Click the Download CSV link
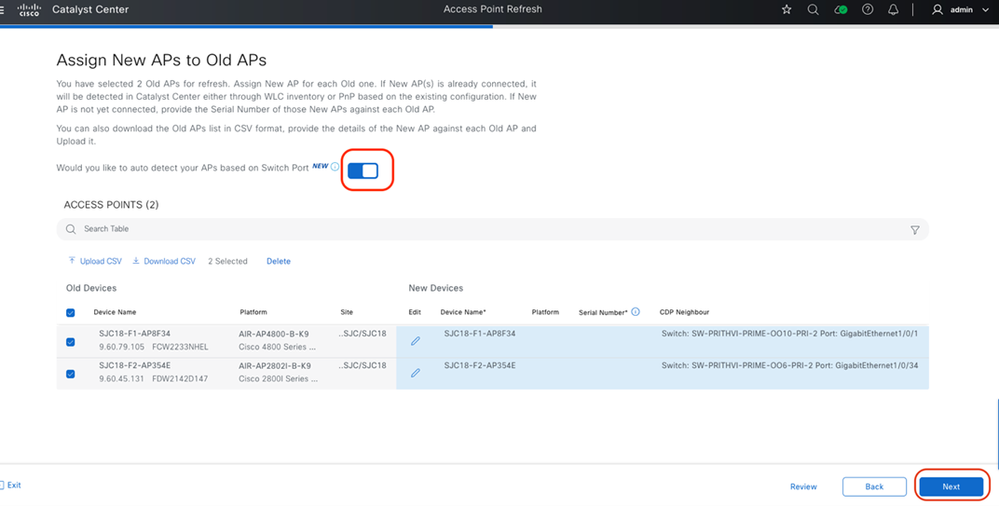This screenshot has height=506, width=999. click(x=164, y=261)
